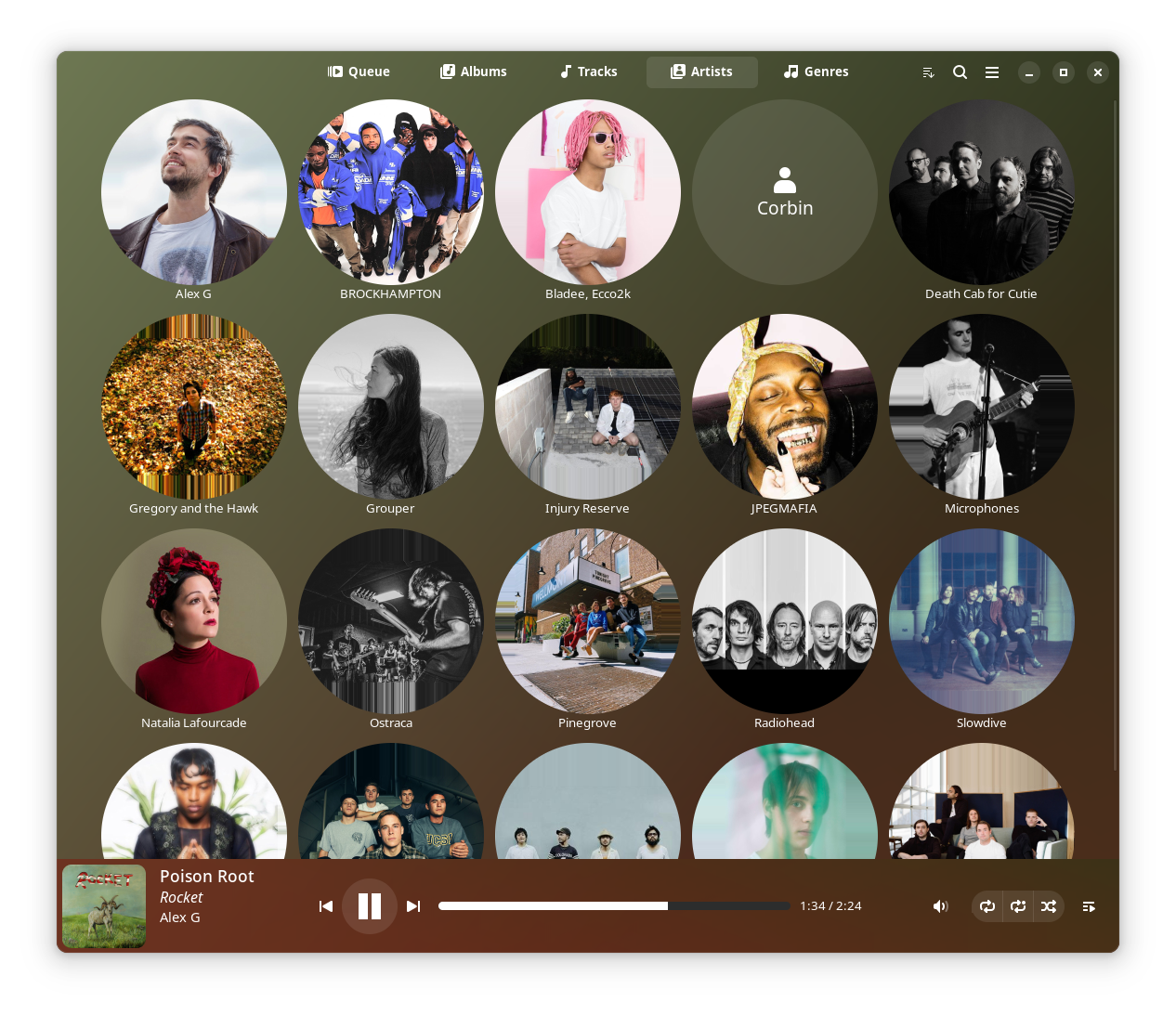The image size is (1176, 1015).
Task: Click the Natalia Lafourcade name label
Action: coord(194,723)
